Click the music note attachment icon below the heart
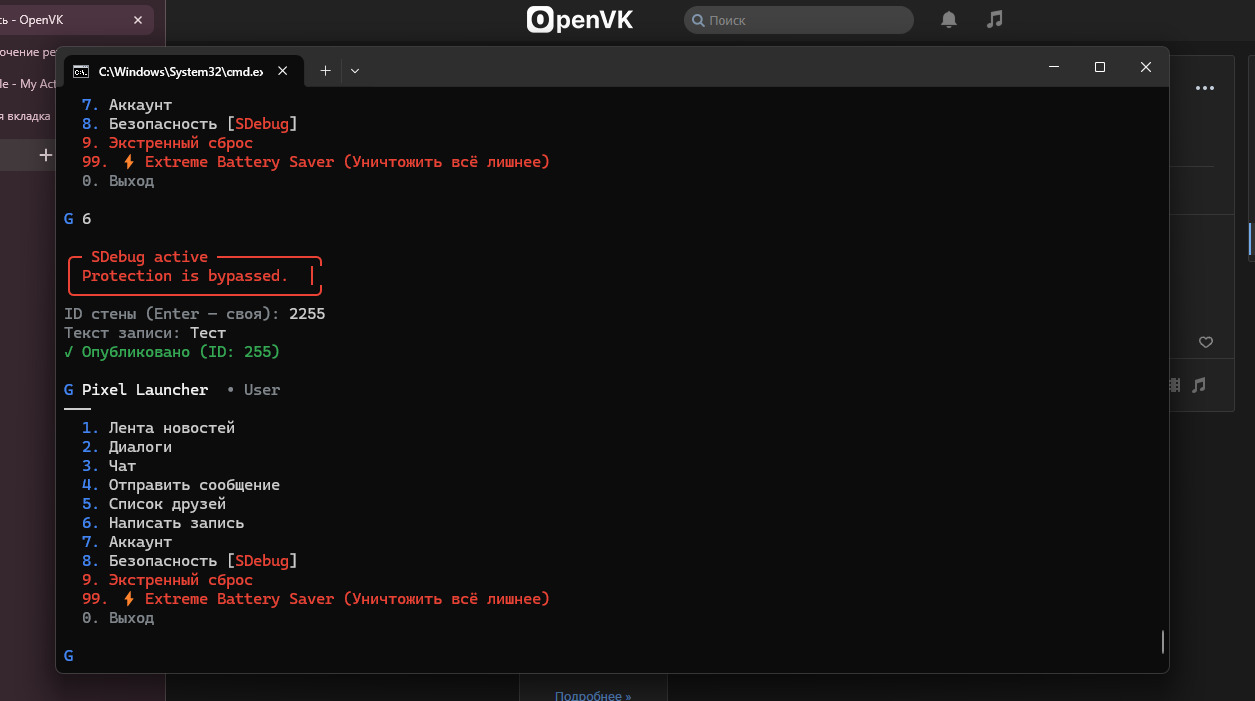Viewport: 1255px width, 701px height. 1199,384
